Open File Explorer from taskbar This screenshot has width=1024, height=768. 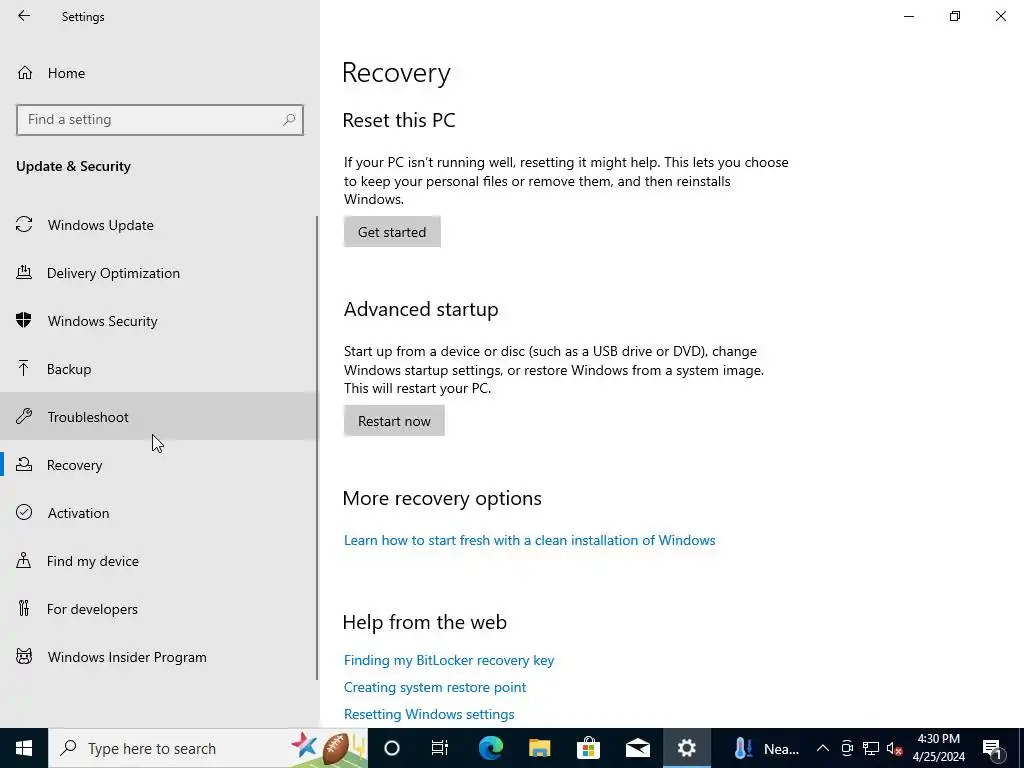click(539, 748)
